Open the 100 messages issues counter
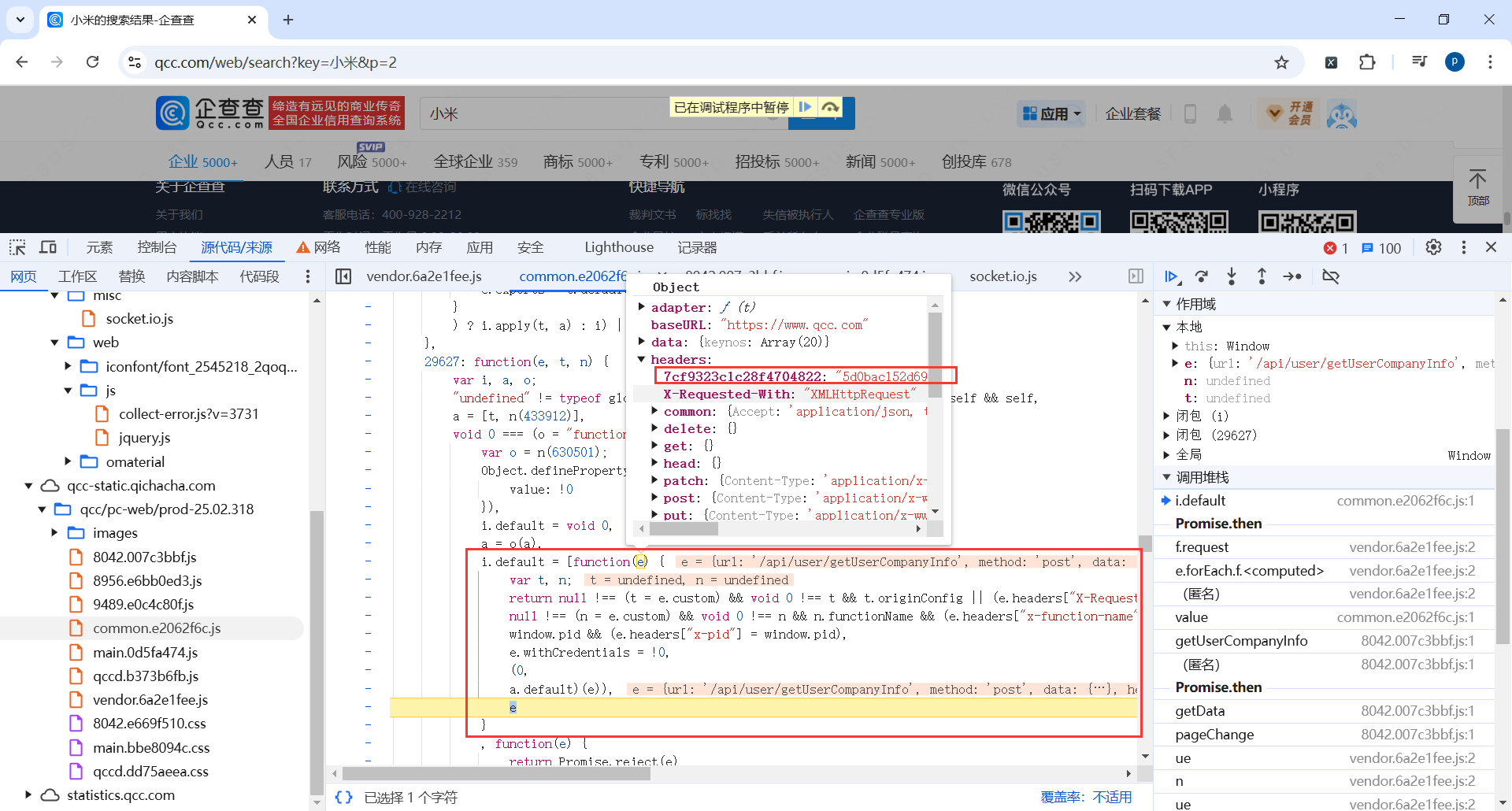The image size is (1512, 811). point(1381,248)
